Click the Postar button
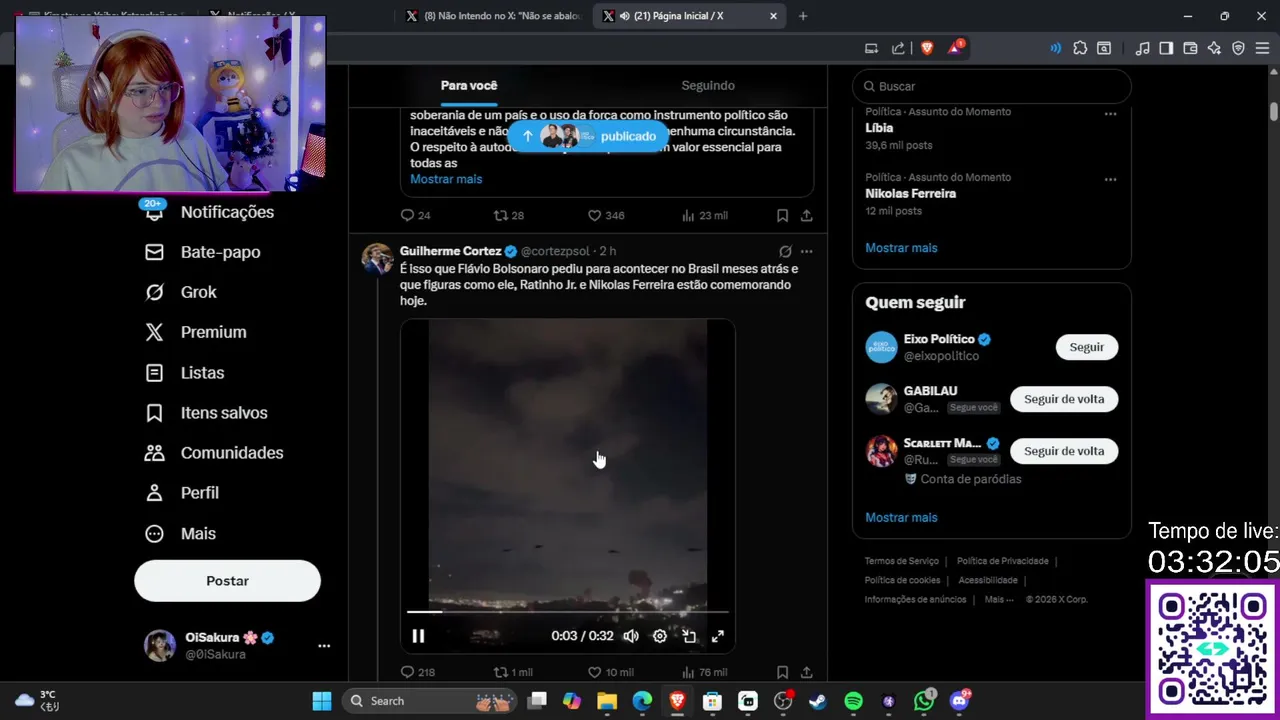 (227, 581)
